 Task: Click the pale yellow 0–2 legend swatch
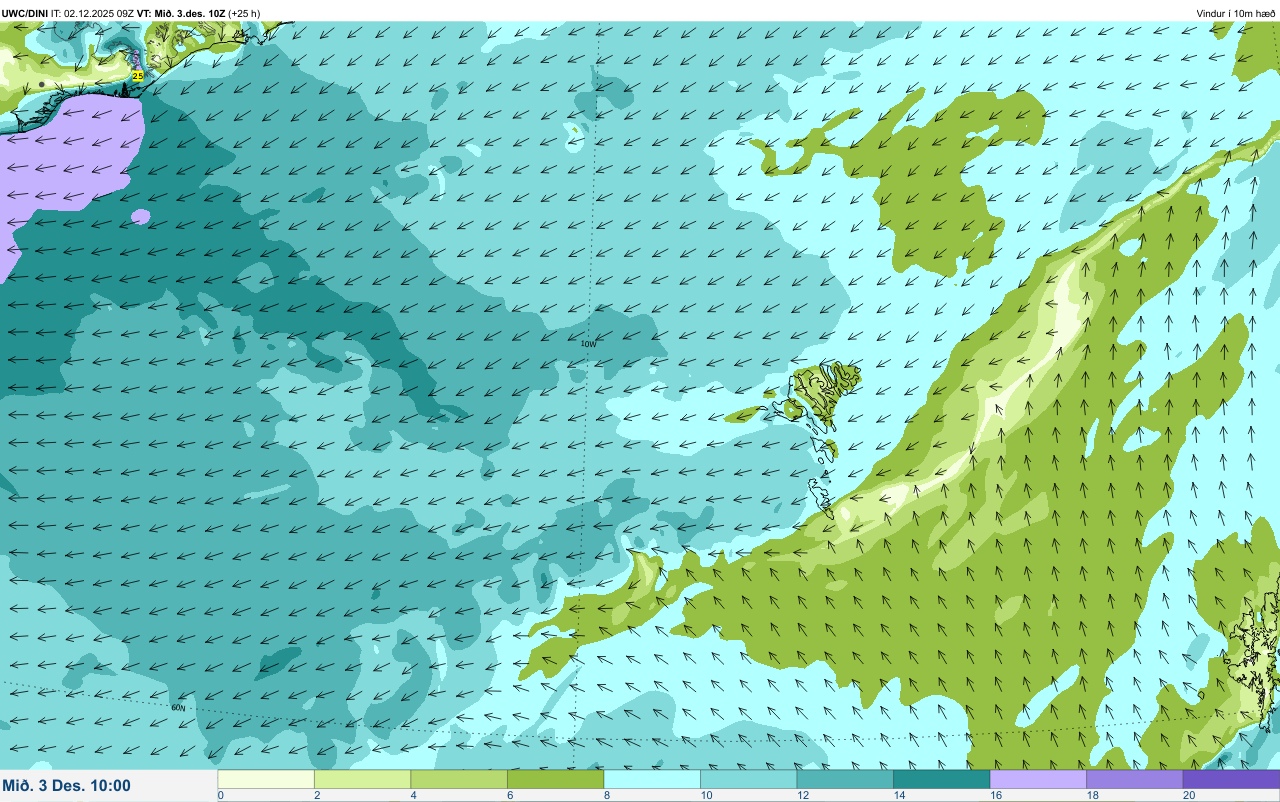(266, 779)
